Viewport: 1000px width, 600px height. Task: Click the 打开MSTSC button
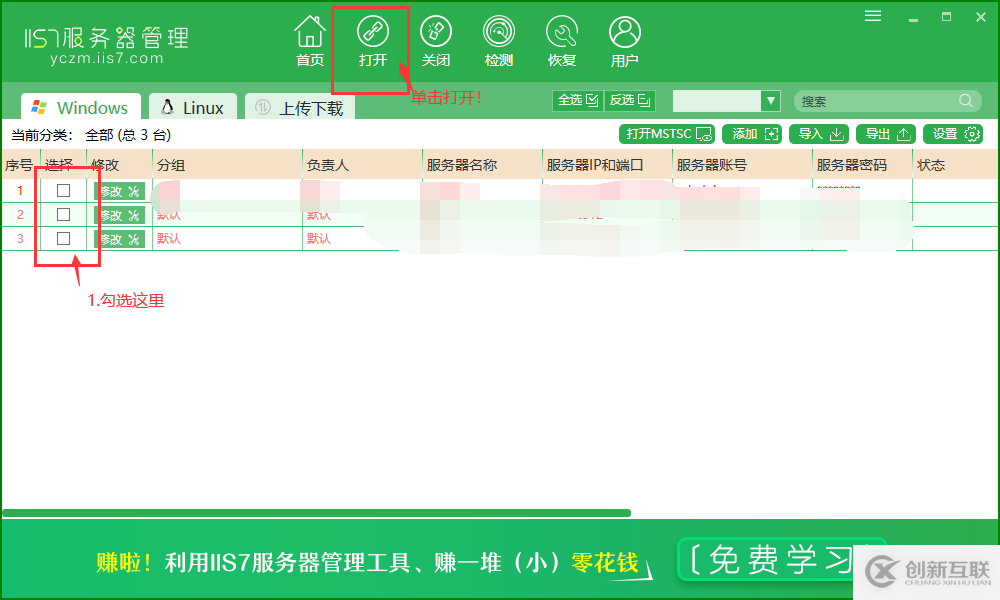point(666,134)
